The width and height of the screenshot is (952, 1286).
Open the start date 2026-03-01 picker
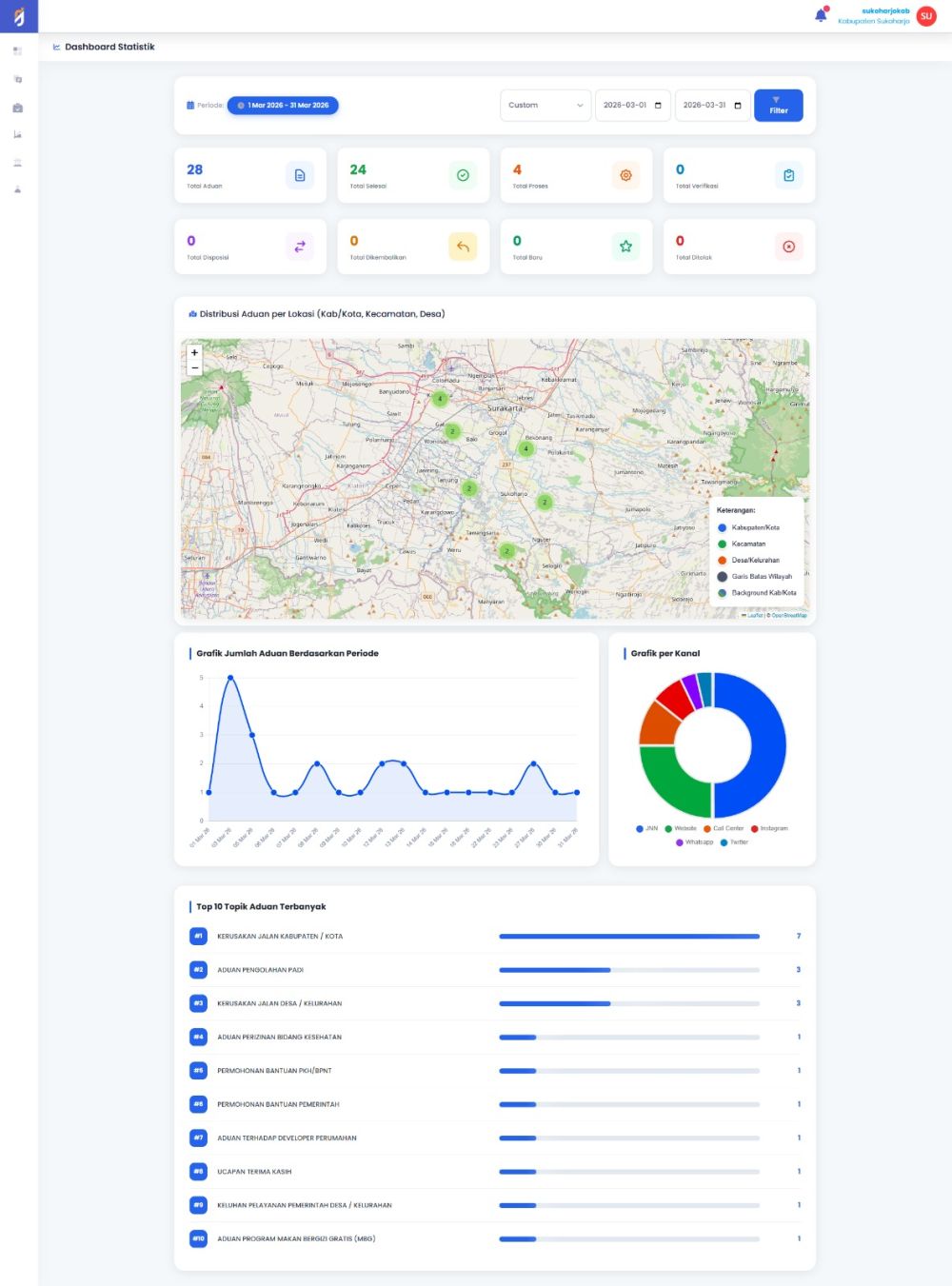click(632, 106)
